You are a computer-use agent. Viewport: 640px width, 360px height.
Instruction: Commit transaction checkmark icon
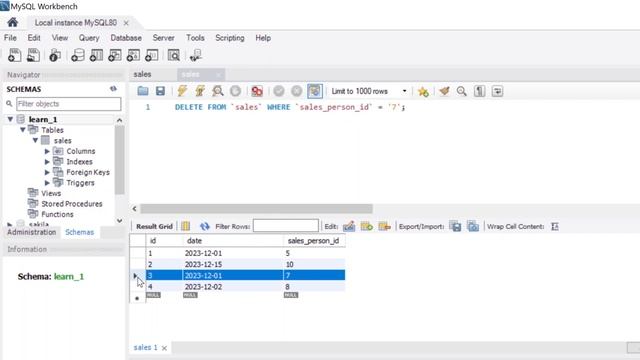pos(279,91)
